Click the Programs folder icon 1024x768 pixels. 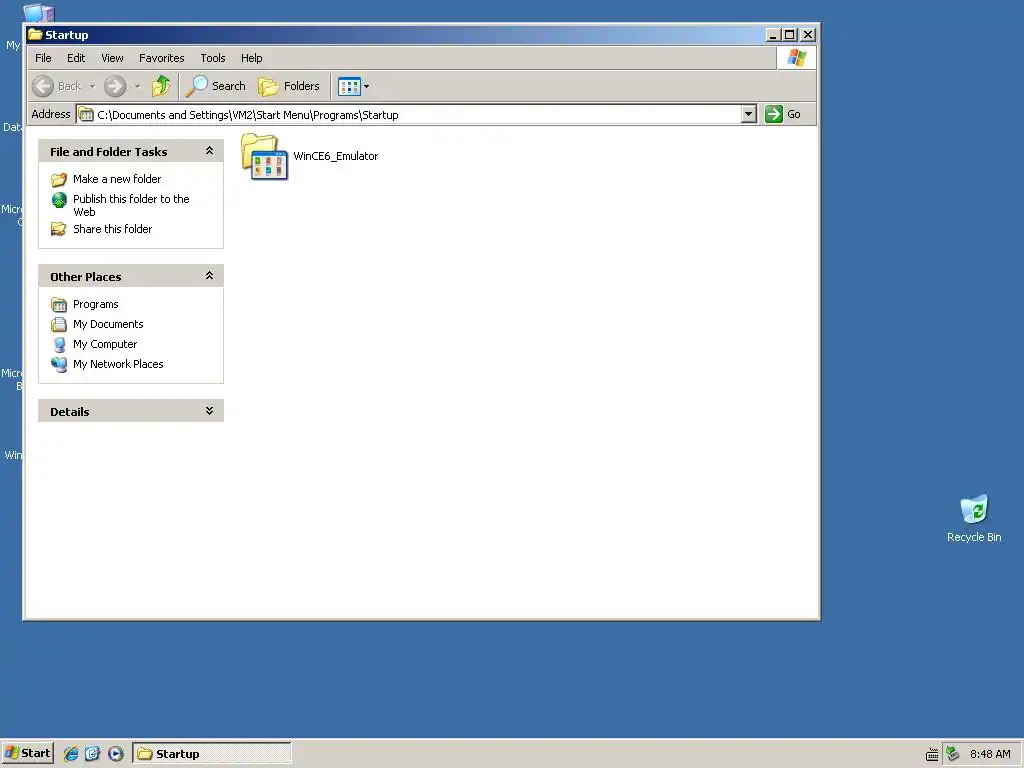pyautogui.click(x=59, y=305)
